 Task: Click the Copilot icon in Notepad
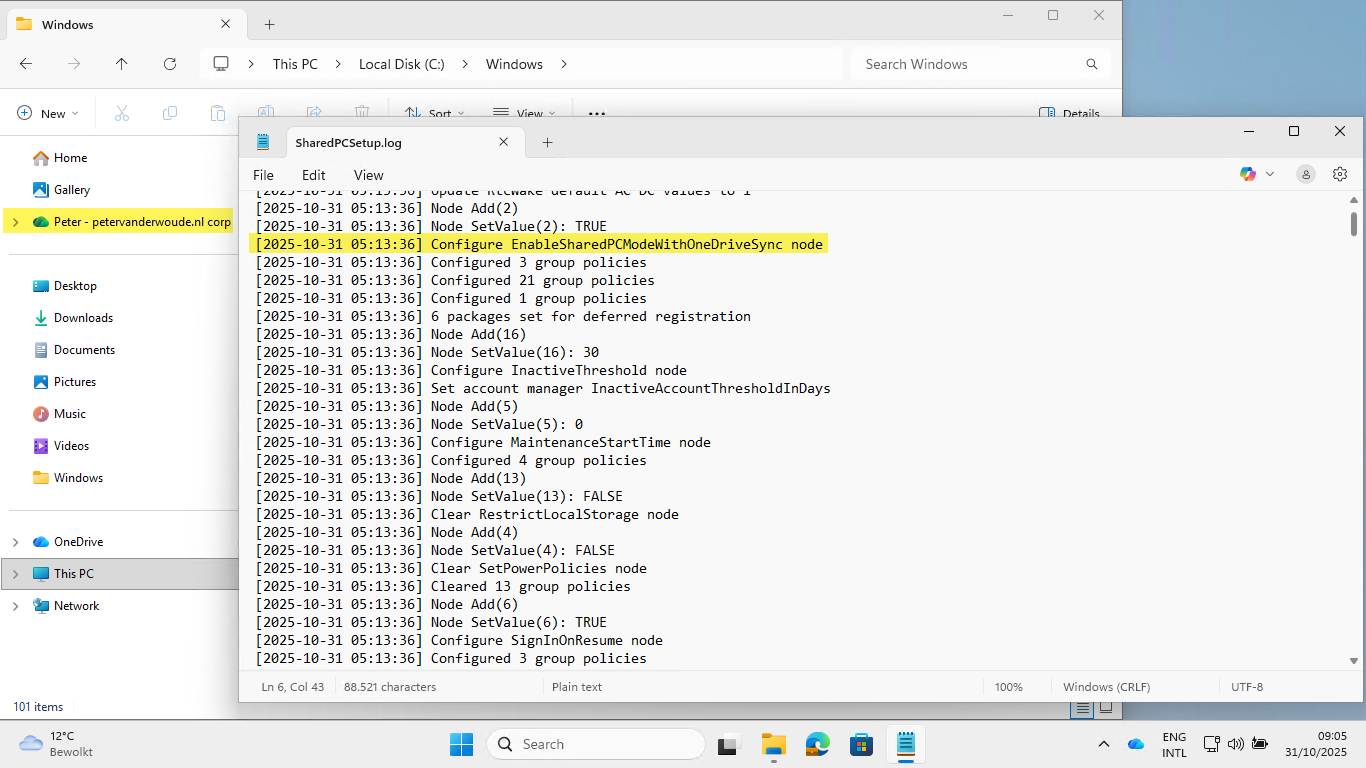pyautogui.click(x=1248, y=174)
